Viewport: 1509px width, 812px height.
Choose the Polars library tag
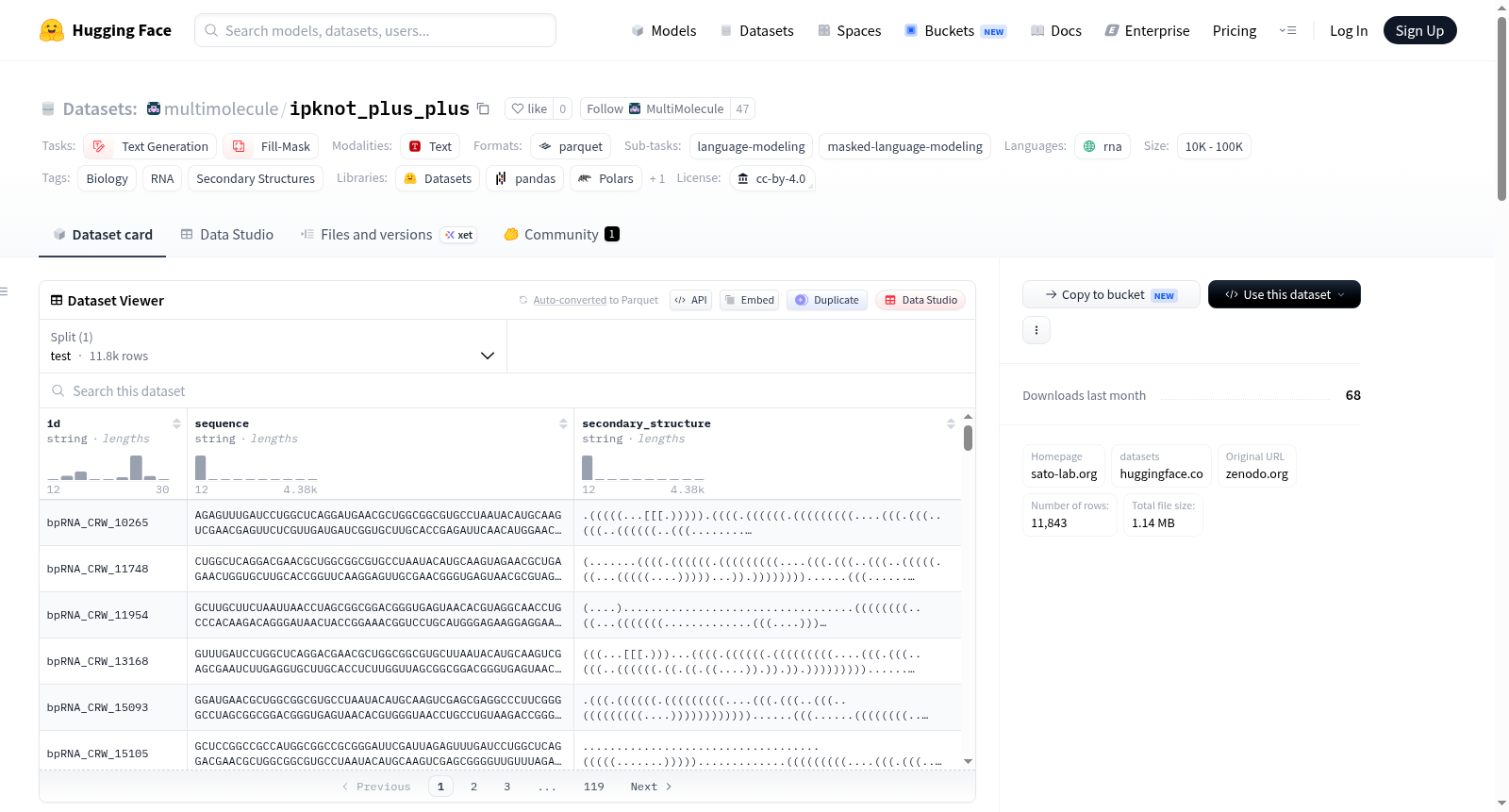tap(605, 178)
